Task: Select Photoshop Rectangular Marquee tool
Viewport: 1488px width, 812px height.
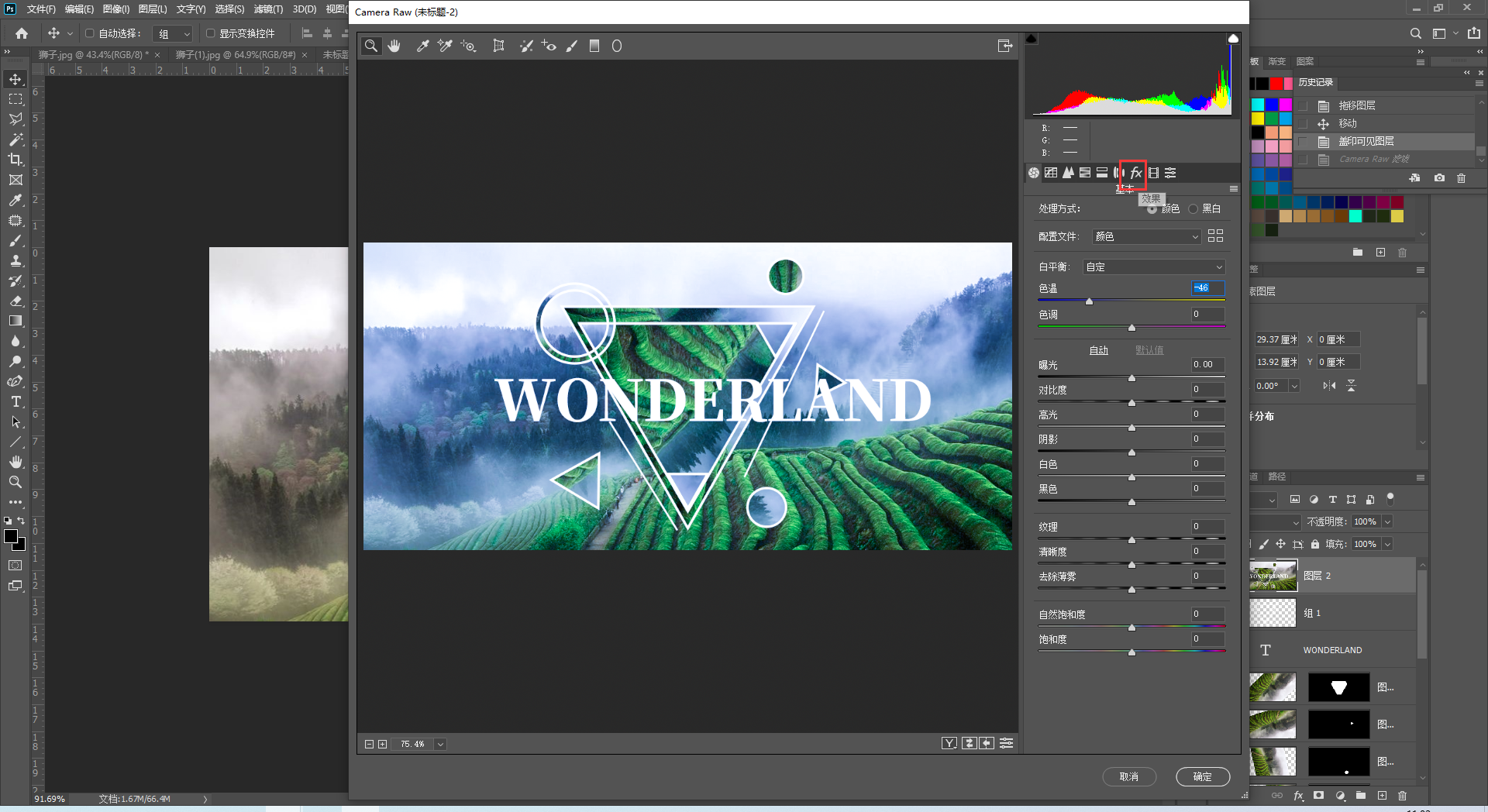Action: [15, 99]
